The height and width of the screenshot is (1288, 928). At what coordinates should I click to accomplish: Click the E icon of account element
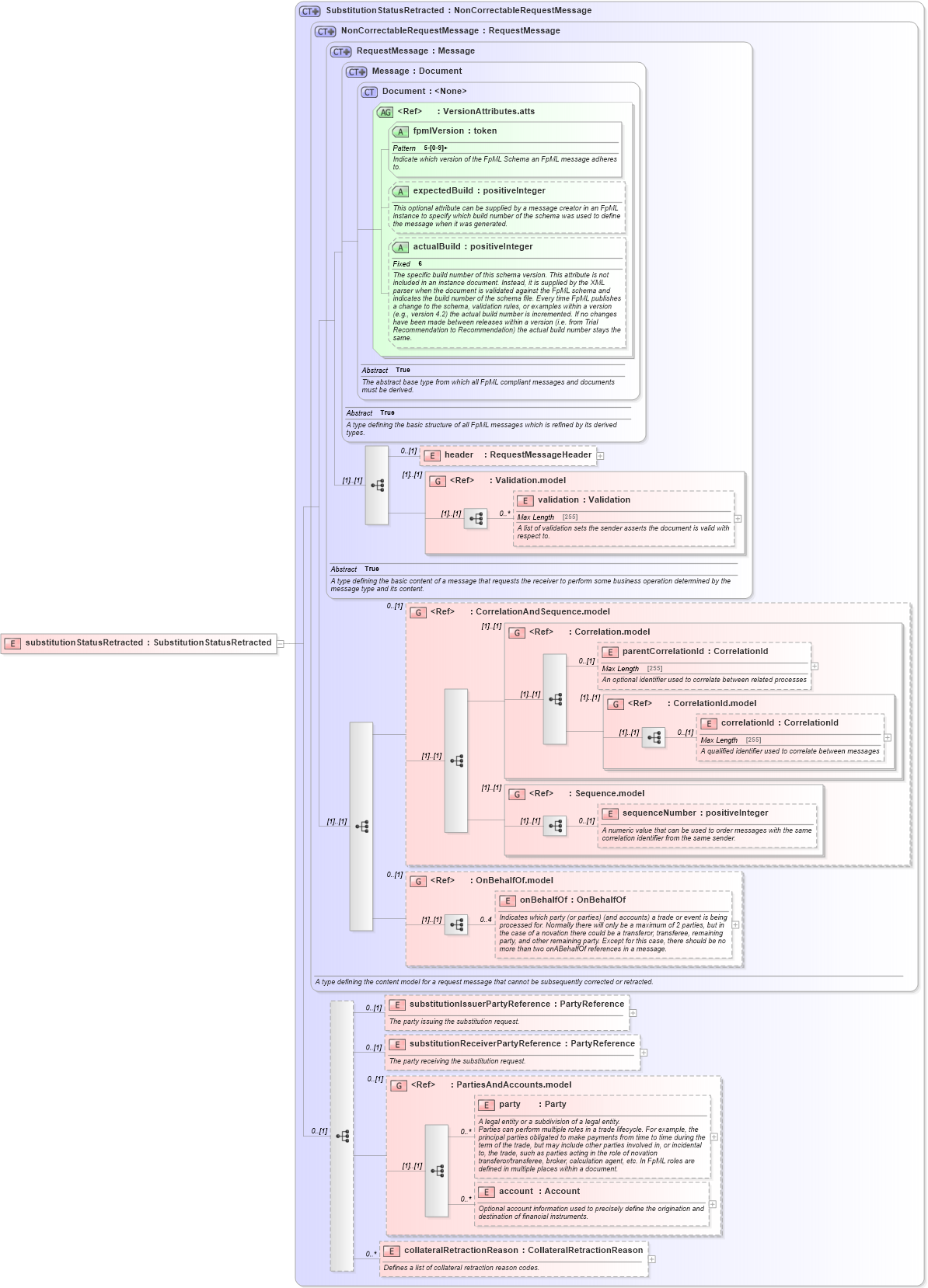pos(487,1192)
